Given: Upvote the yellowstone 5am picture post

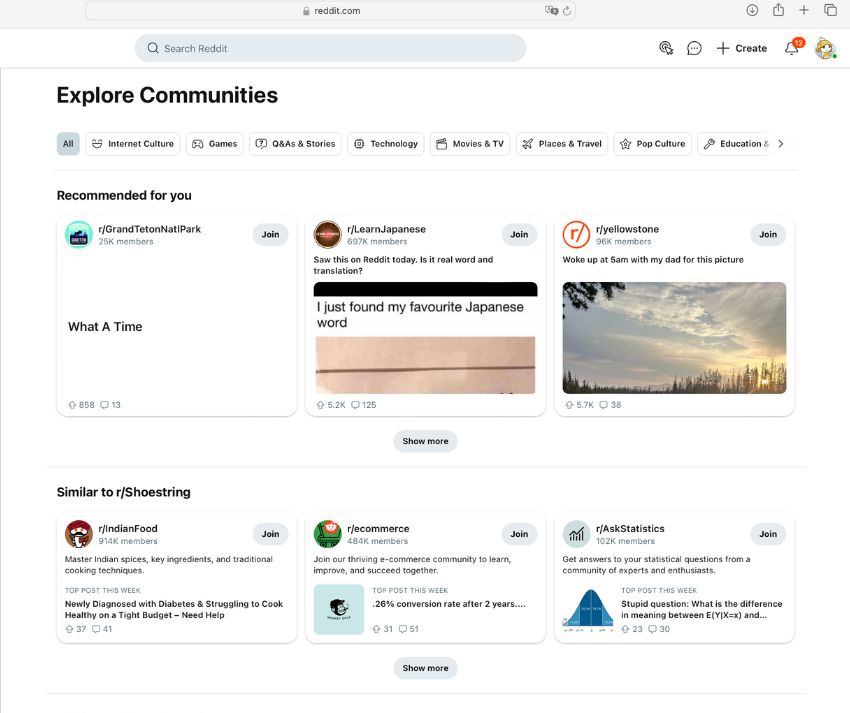Looking at the screenshot, I should (569, 405).
